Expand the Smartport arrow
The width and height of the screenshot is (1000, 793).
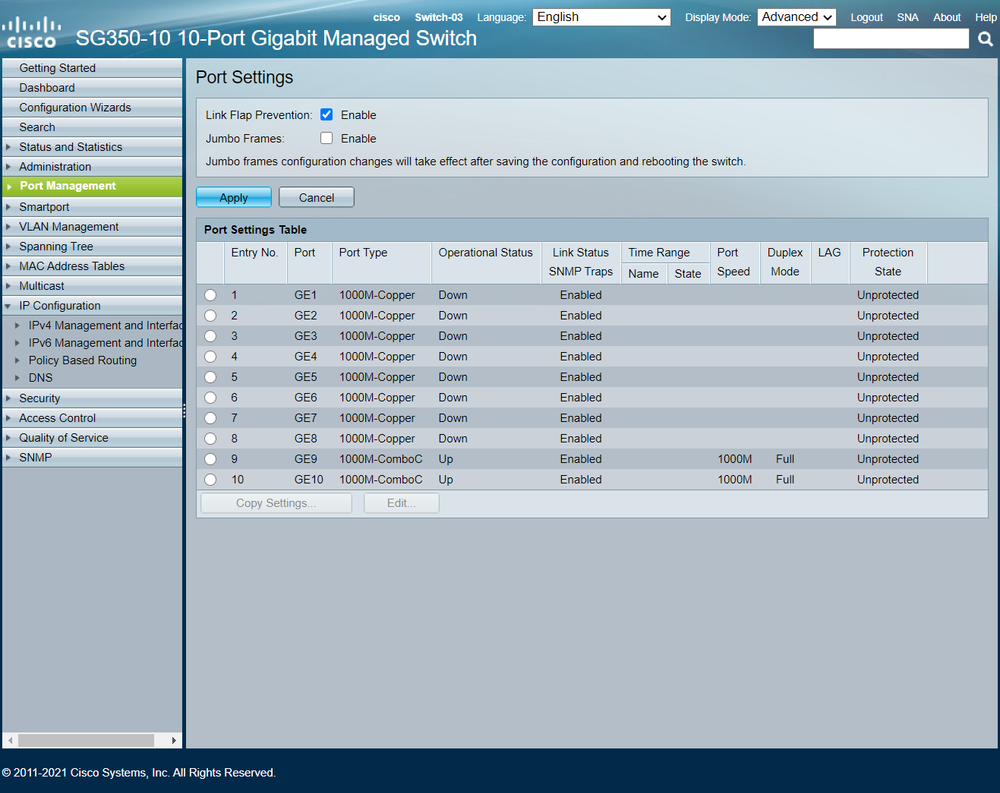[x=8, y=207]
